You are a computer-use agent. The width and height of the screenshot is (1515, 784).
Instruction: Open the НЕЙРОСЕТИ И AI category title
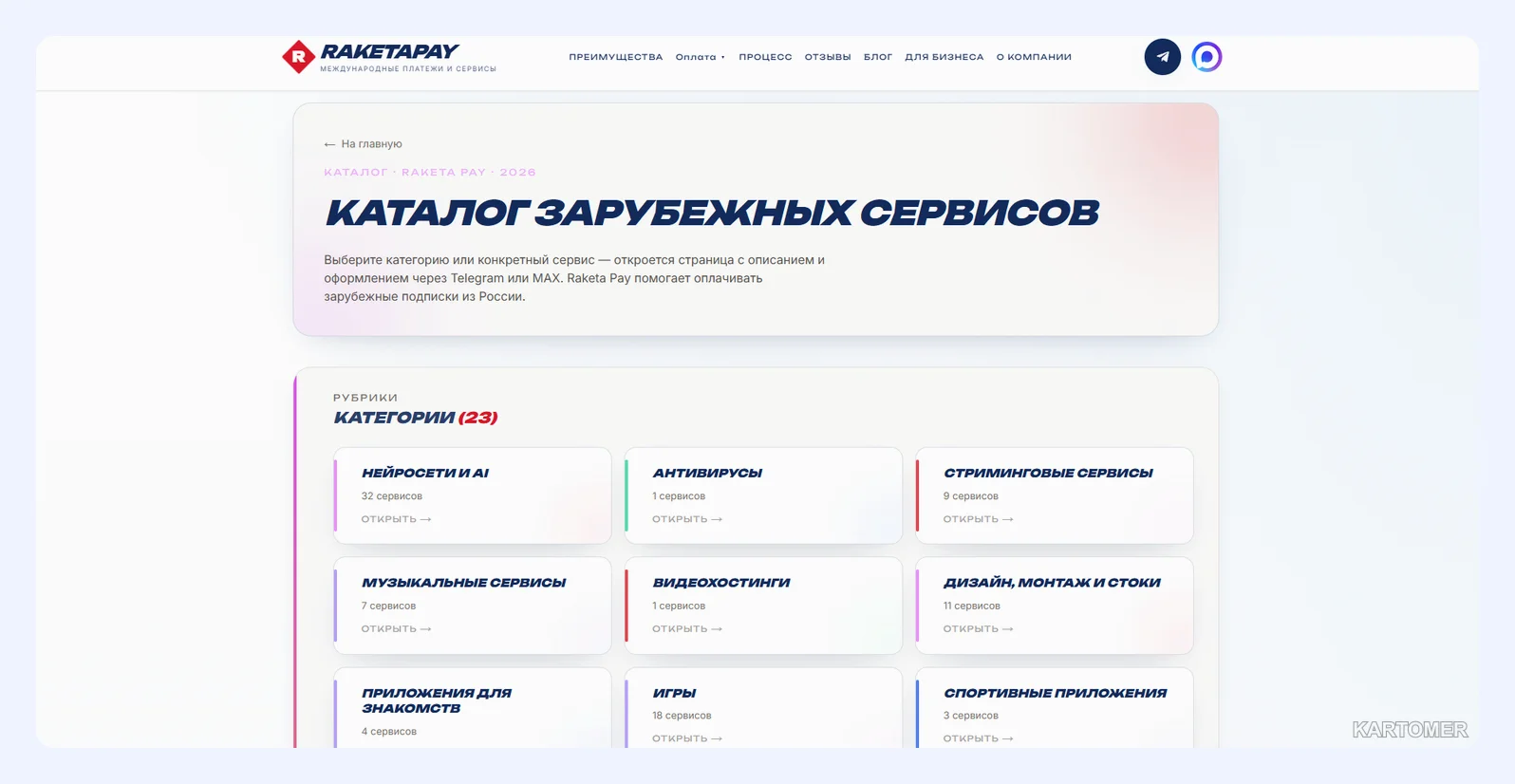click(x=425, y=473)
